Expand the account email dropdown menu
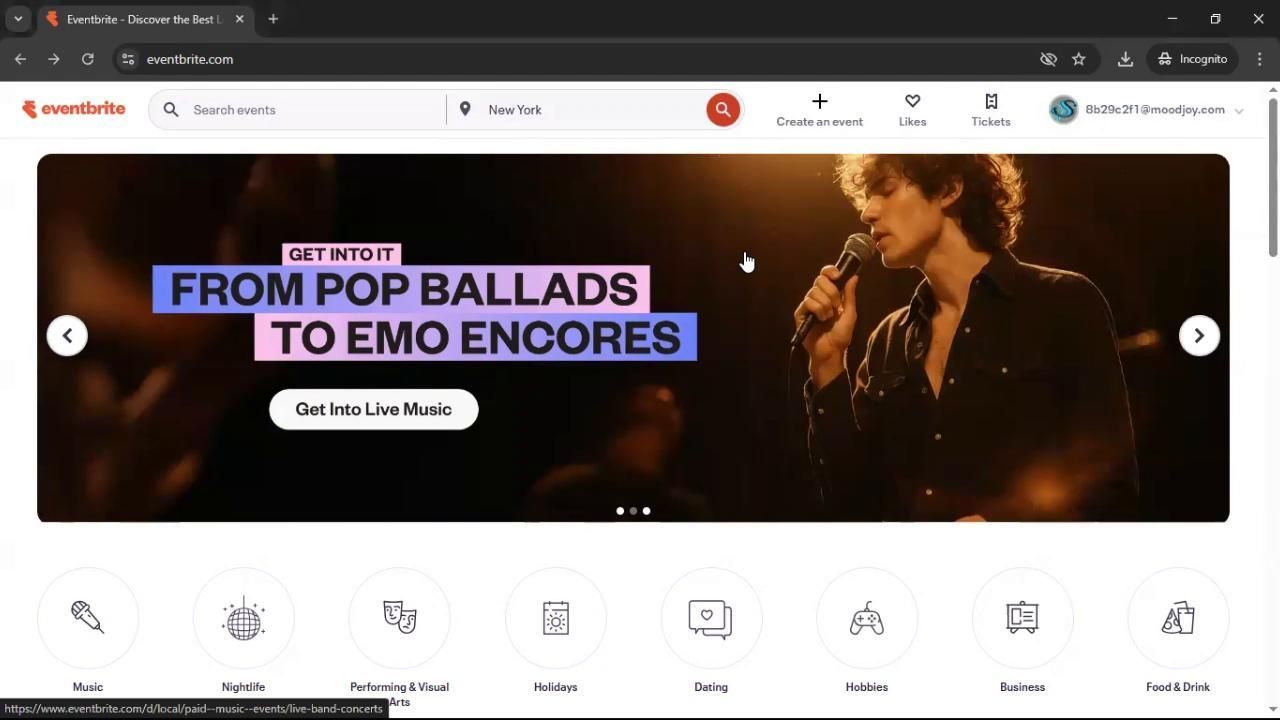The width and height of the screenshot is (1280, 720). tap(1239, 111)
